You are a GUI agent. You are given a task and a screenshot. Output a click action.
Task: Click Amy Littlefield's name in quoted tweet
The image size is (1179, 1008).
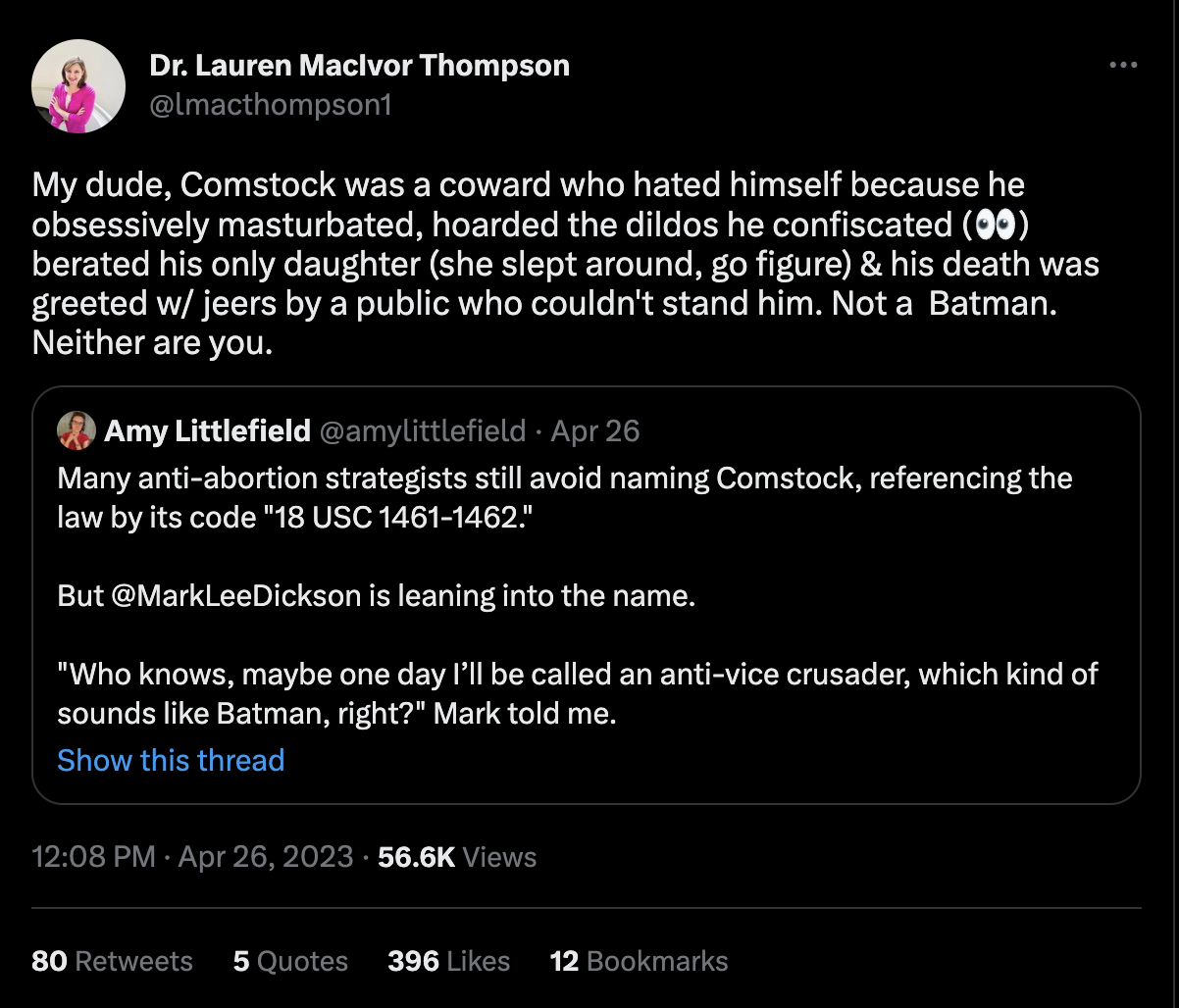click(x=207, y=430)
